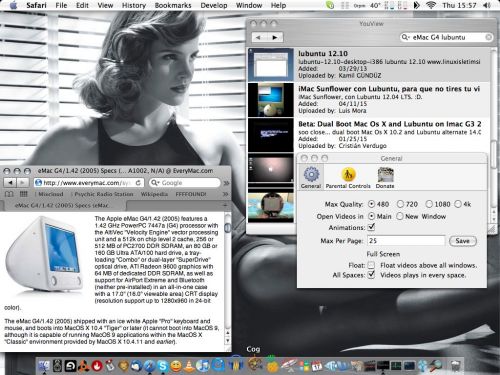500x375 pixels.
Task: Launch VLC traffic cone in the Dock
Action: point(189,366)
